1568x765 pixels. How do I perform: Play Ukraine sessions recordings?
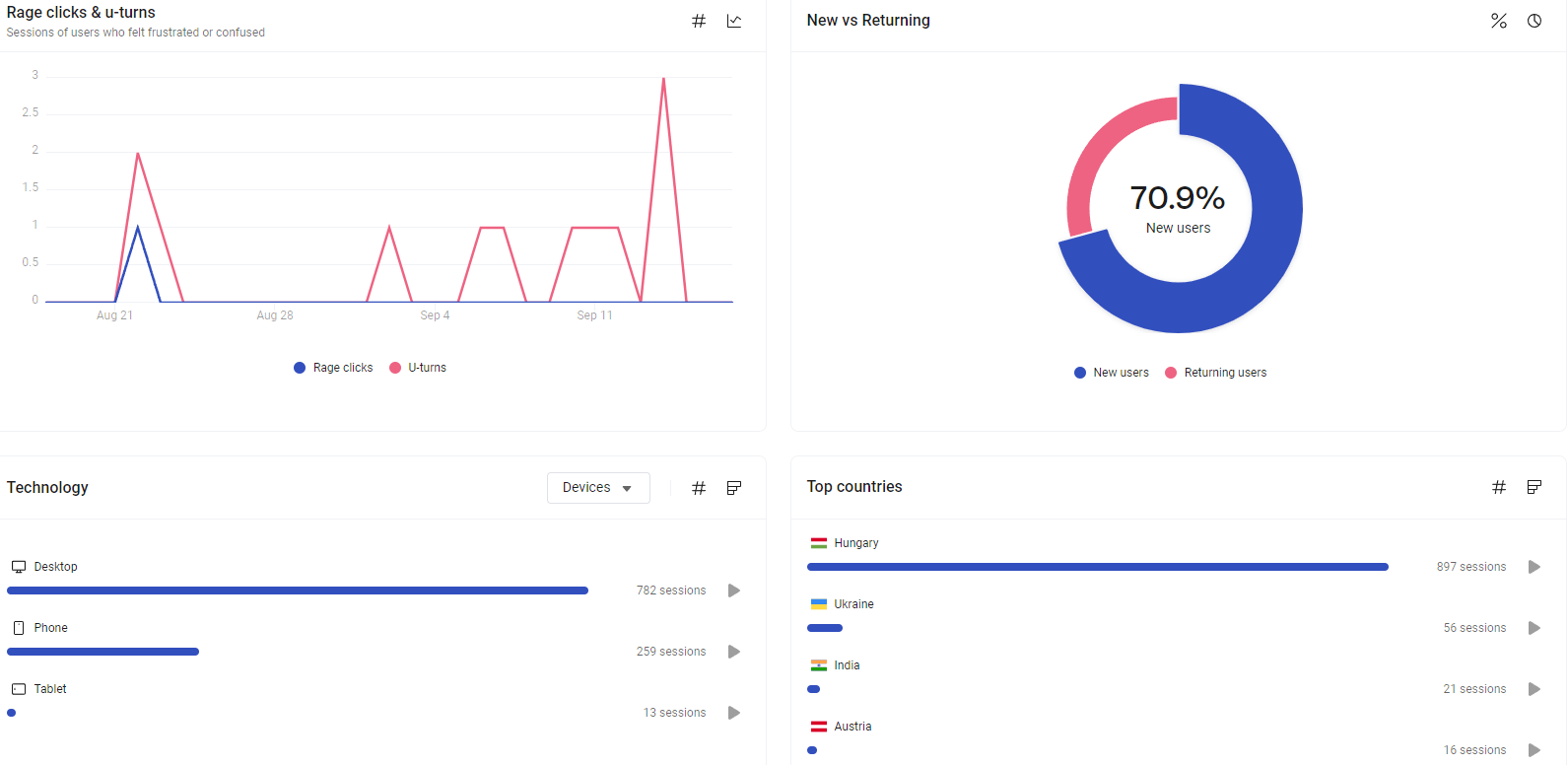coord(1534,628)
